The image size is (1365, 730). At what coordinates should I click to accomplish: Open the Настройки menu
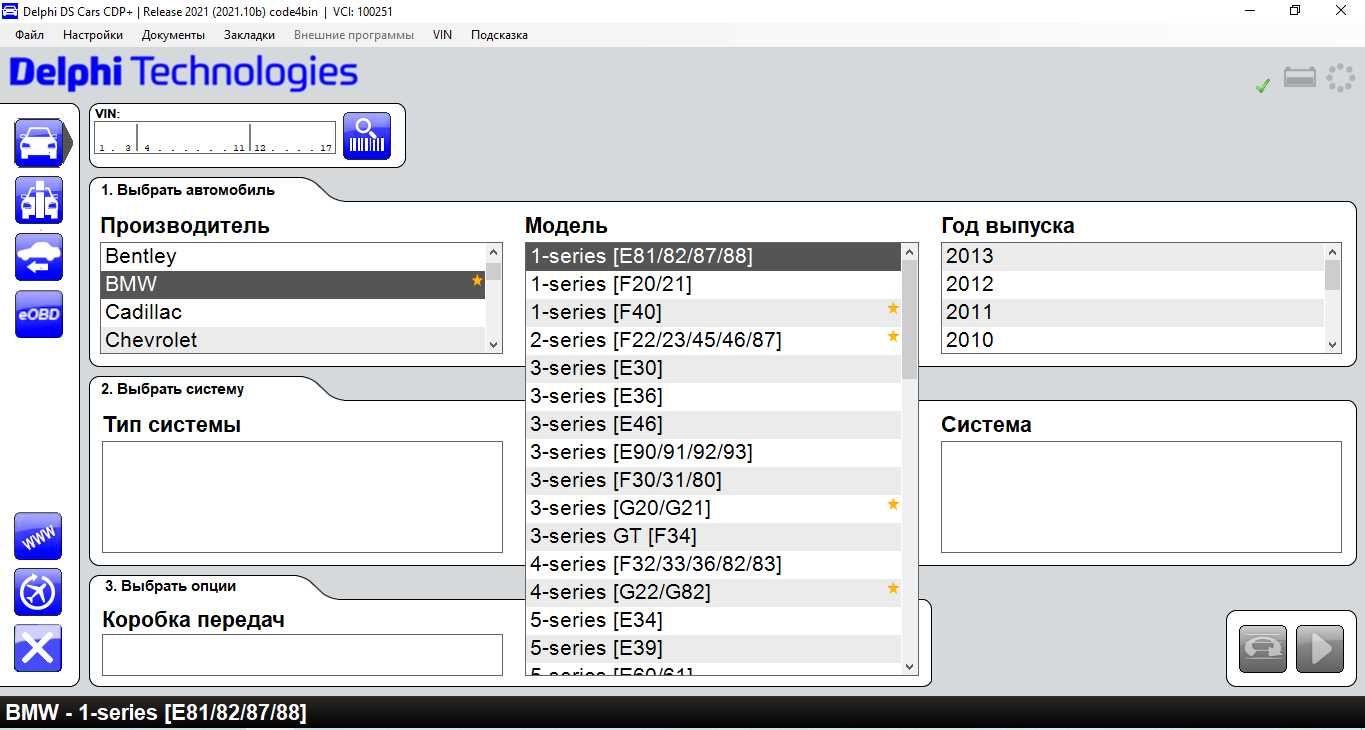coord(93,35)
